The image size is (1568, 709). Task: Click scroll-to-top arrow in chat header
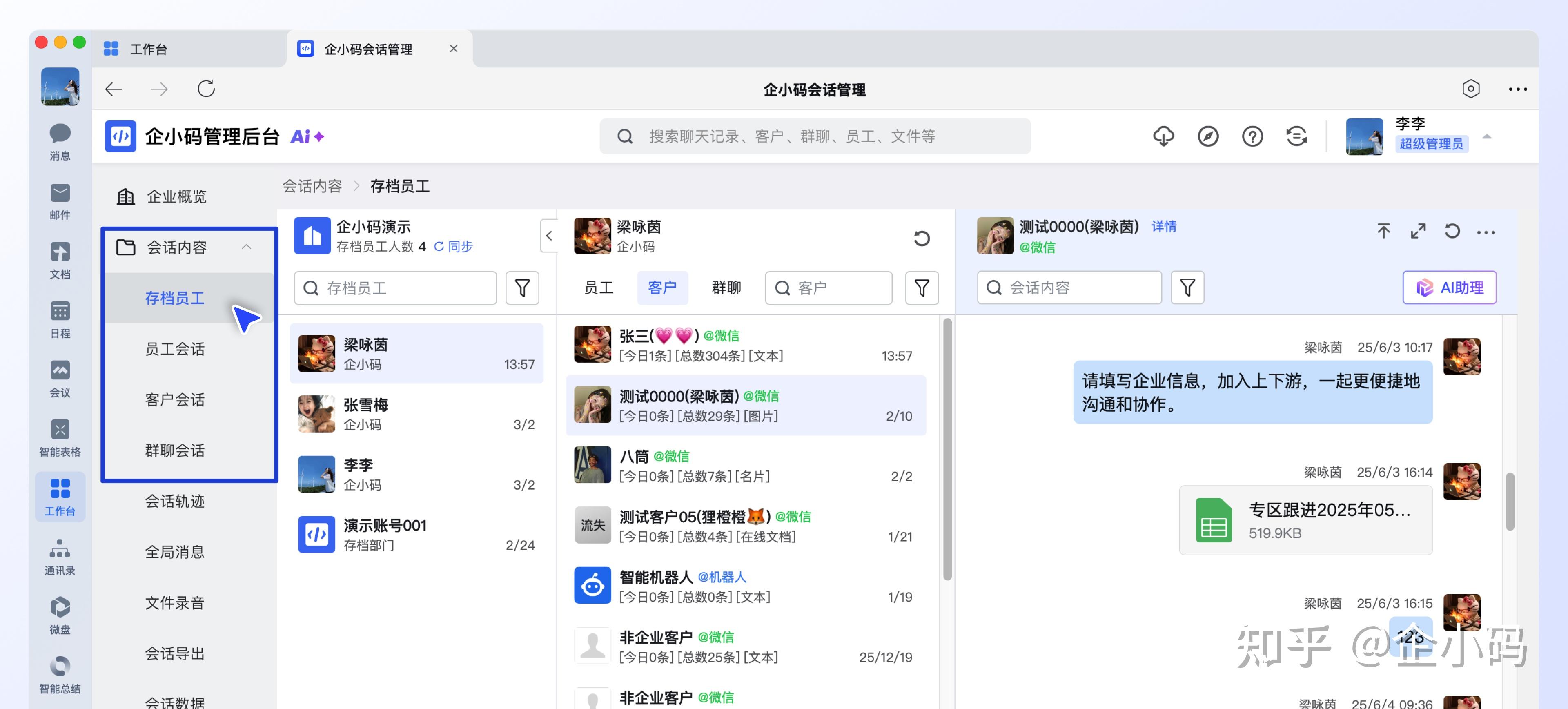1383,232
